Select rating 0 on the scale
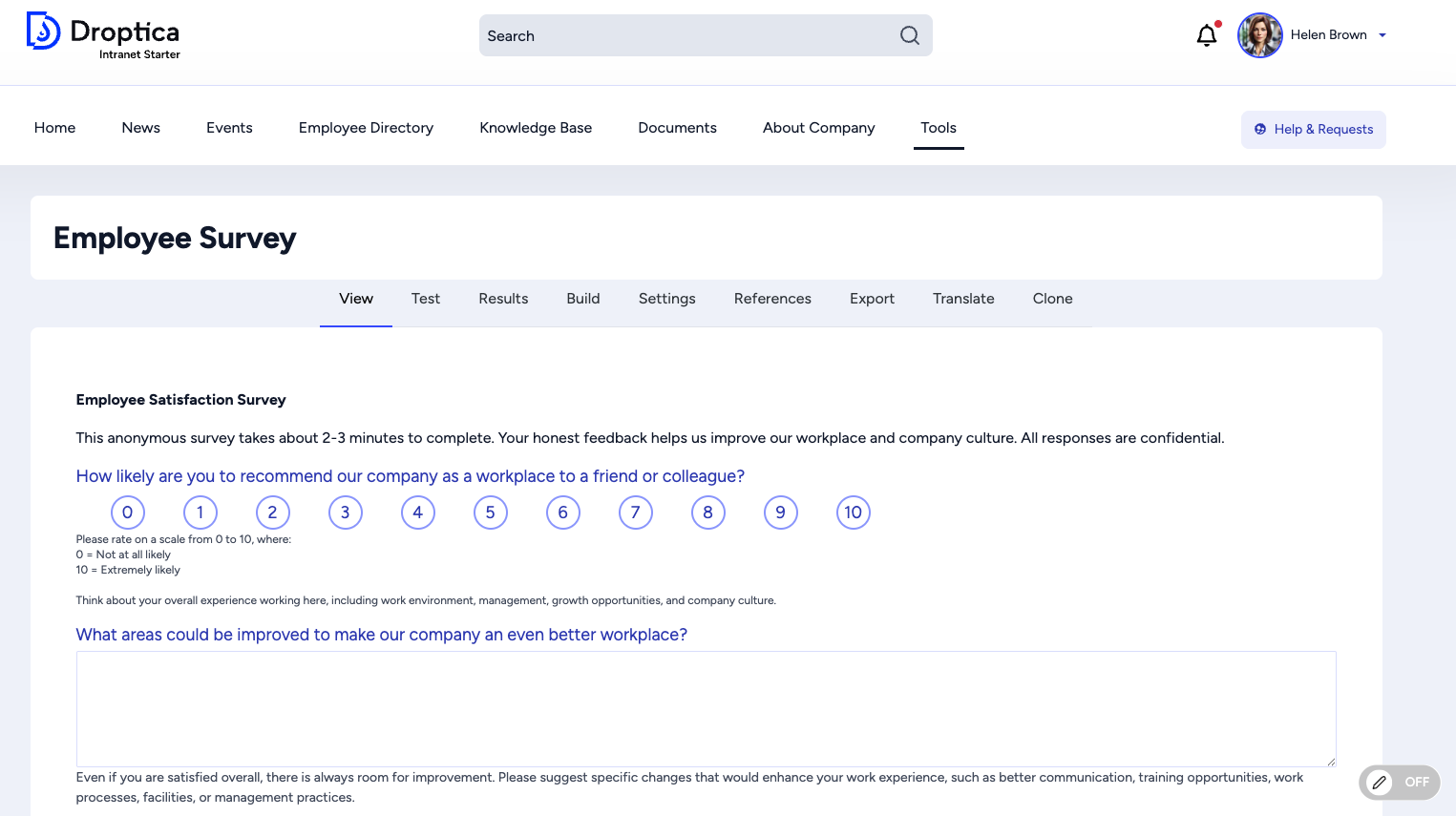Image resolution: width=1456 pixels, height=816 pixels. tap(128, 513)
